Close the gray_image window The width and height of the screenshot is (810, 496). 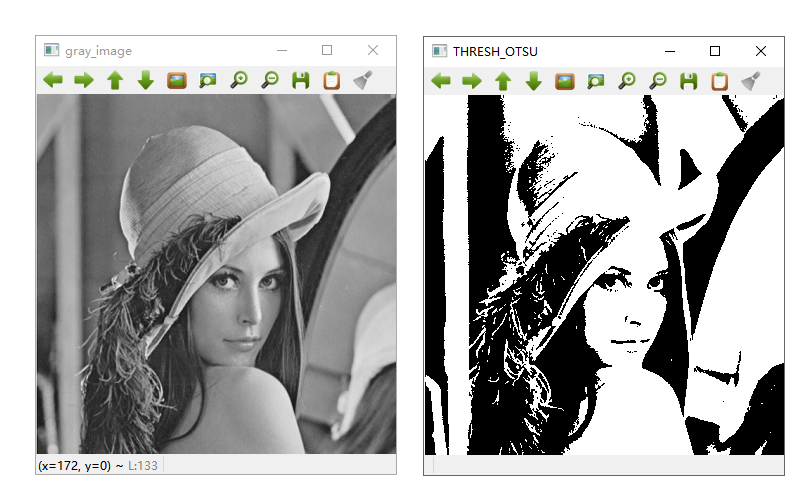click(x=373, y=50)
